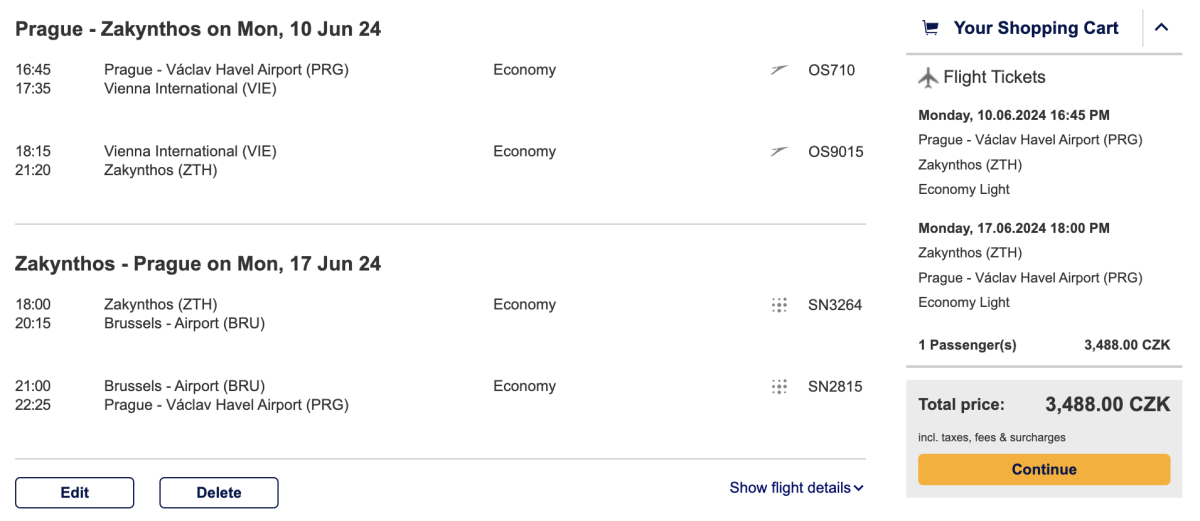The width and height of the screenshot is (1200, 521).
Task: Collapse the Your Shopping Cart panel
Action: pos(1161,28)
